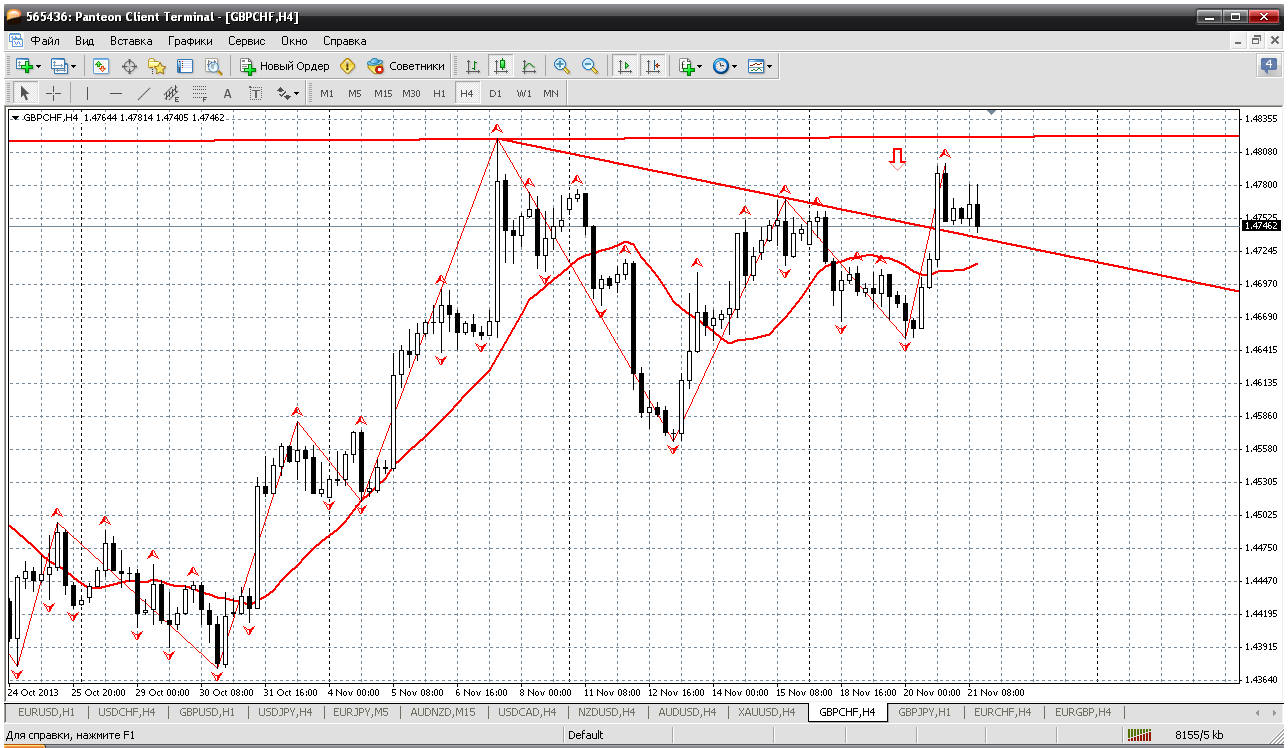Click the current price label 1.47462
1288x748 pixels.
(1261, 226)
